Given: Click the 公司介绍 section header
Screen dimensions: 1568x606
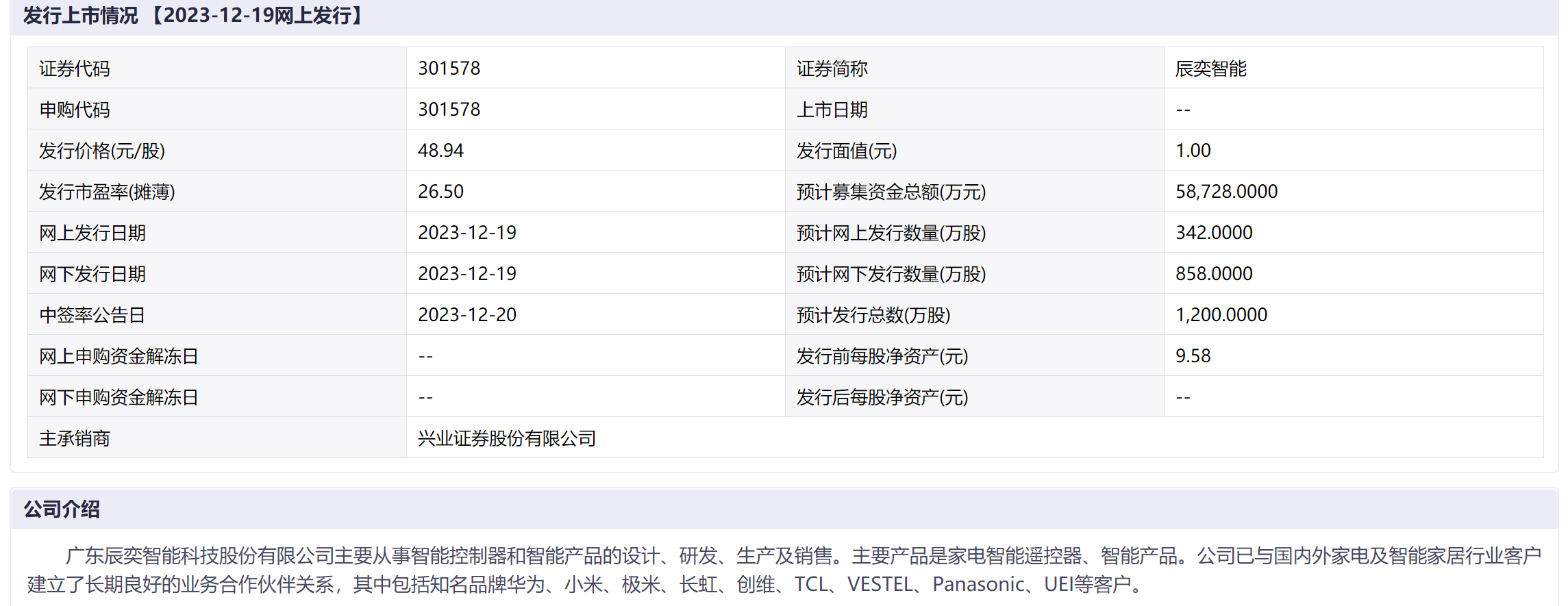Looking at the screenshot, I should pos(62,509).
